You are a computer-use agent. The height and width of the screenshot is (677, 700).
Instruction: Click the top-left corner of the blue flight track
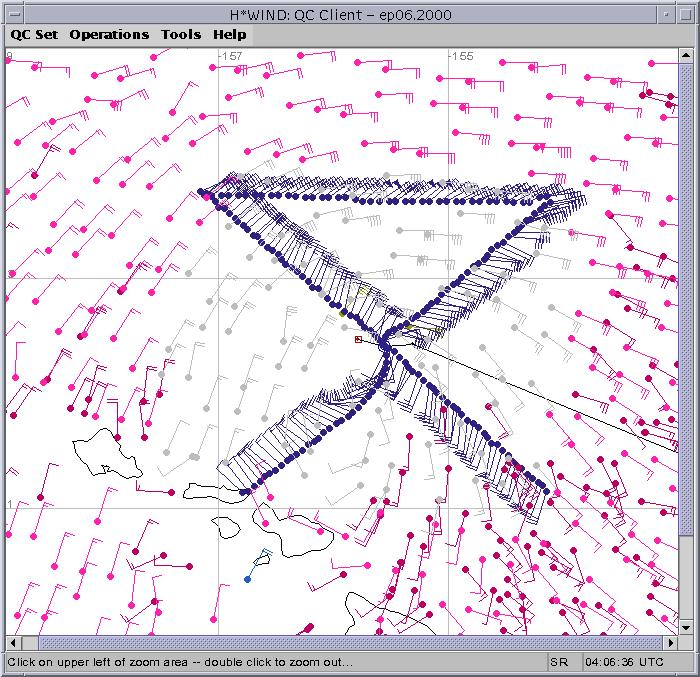[x=203, y=191]
